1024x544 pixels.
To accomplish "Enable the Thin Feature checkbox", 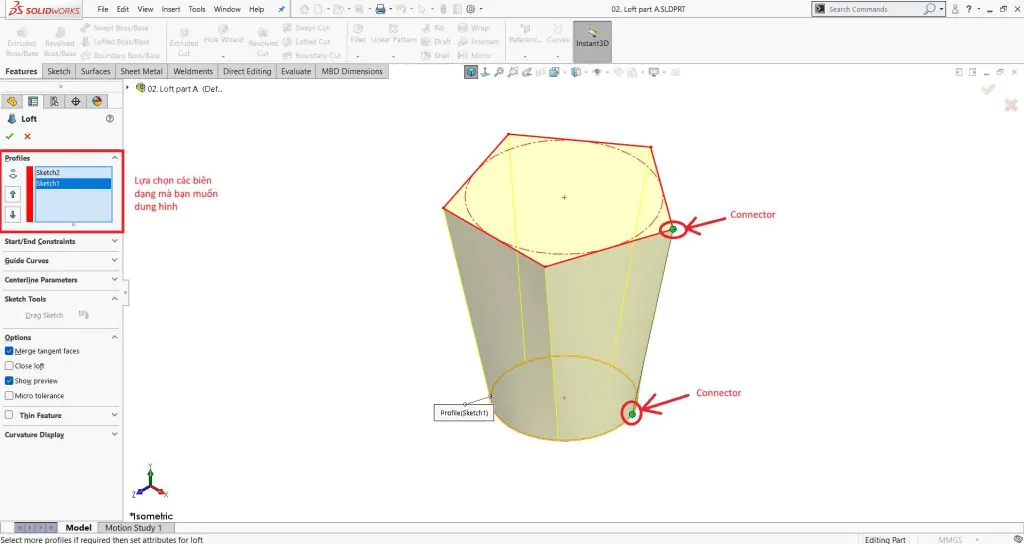I will 9,415.
